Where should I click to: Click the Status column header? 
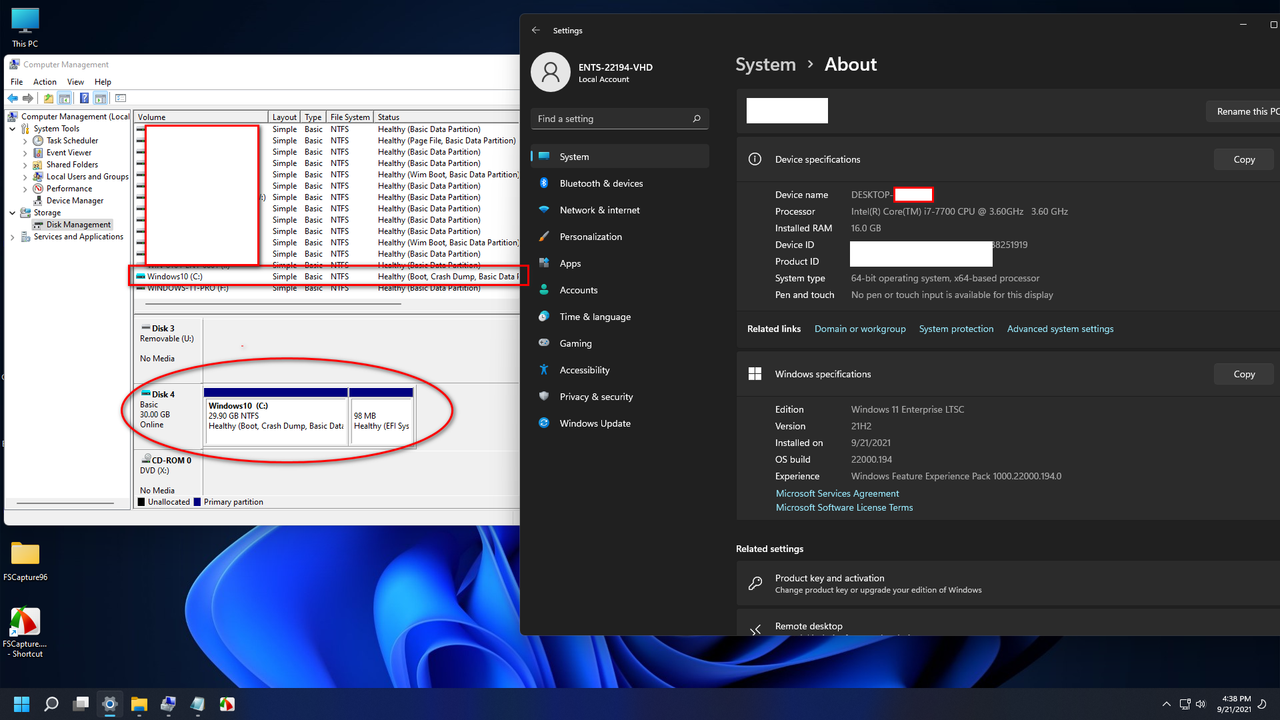(x=447, y=117)
